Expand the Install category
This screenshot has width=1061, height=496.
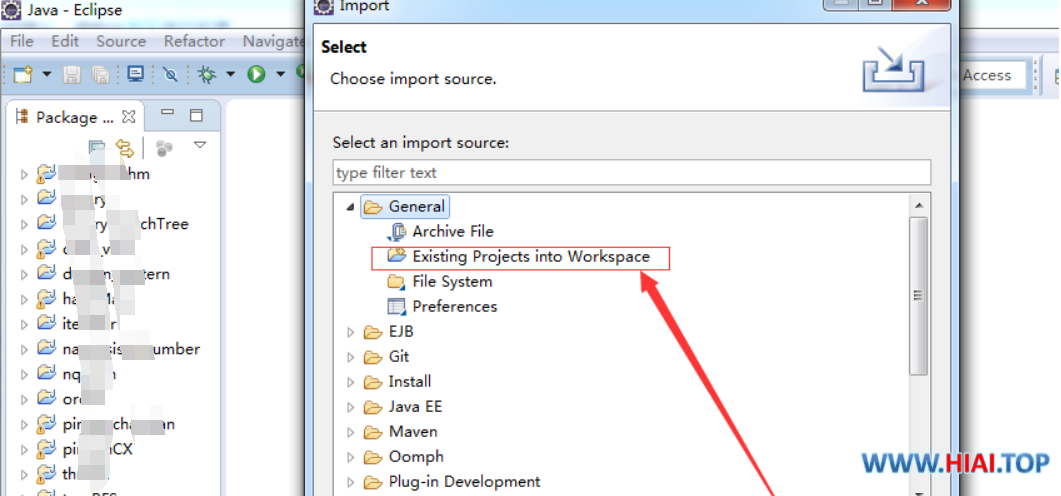tap(351, 382)
